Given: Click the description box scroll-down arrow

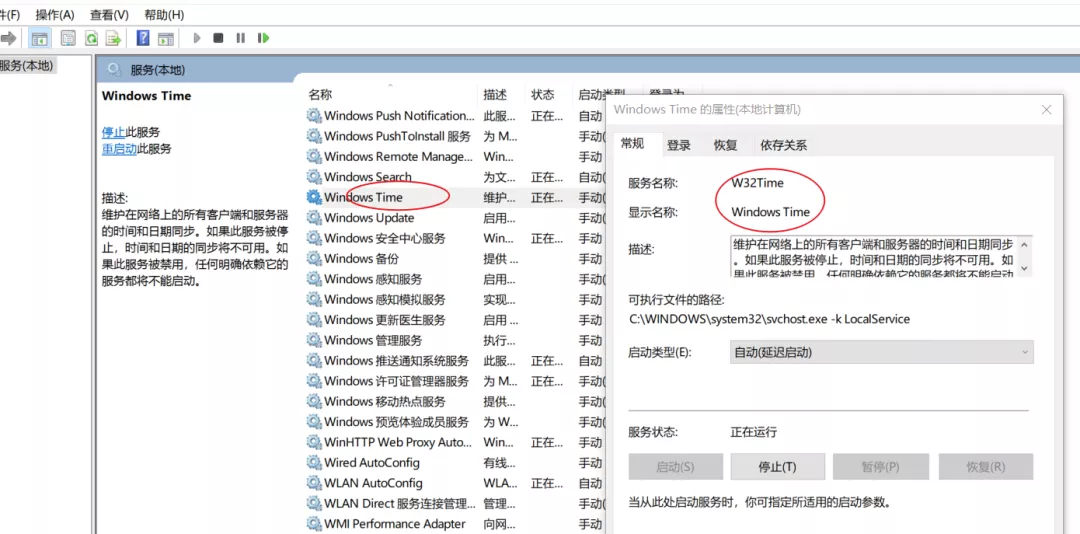Looking at the screenshot, I should (1024, 267).
